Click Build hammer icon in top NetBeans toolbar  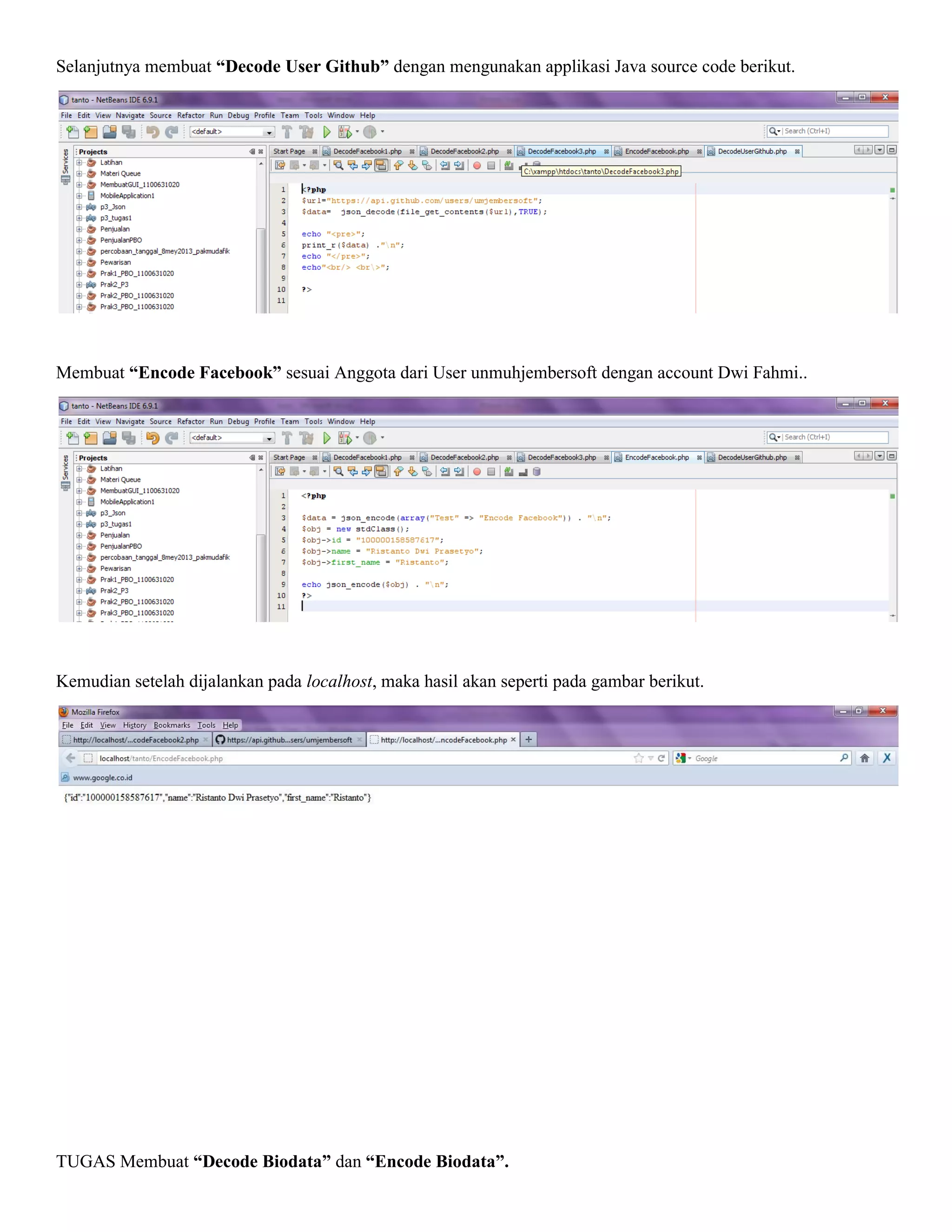click(287, 132)
